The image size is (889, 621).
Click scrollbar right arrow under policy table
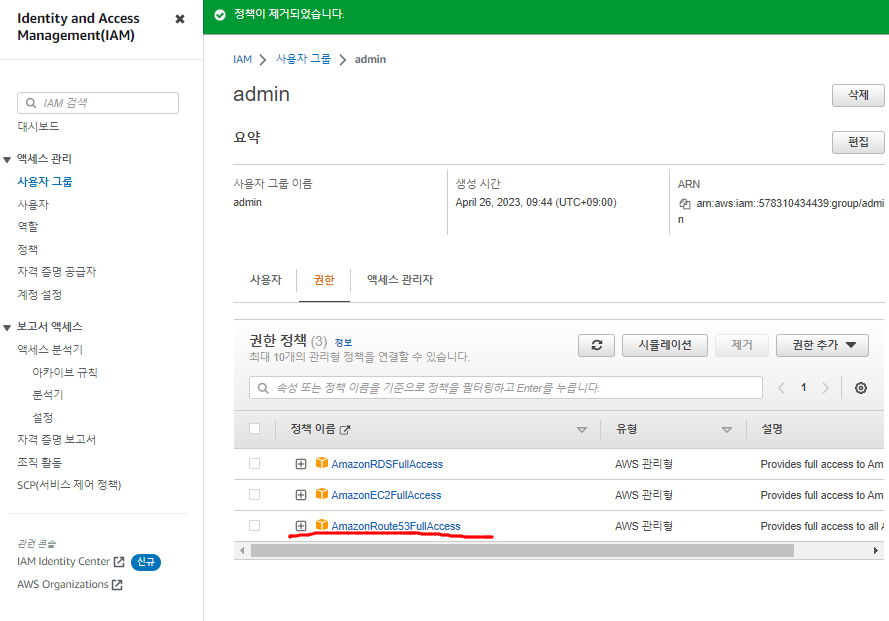(875, 551)
